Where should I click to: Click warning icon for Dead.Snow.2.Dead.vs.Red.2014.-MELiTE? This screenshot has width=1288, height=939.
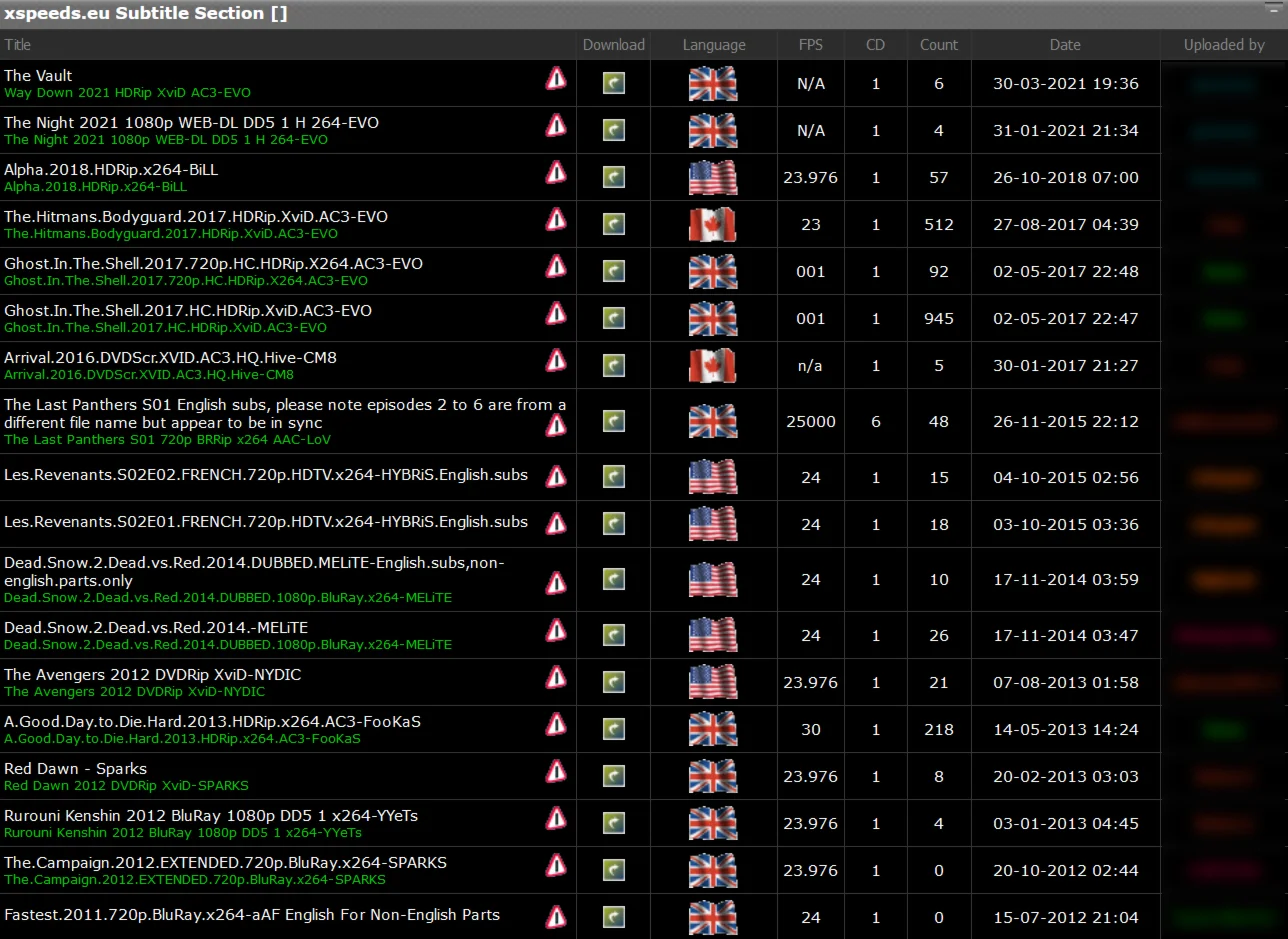[x=556, y=630]
